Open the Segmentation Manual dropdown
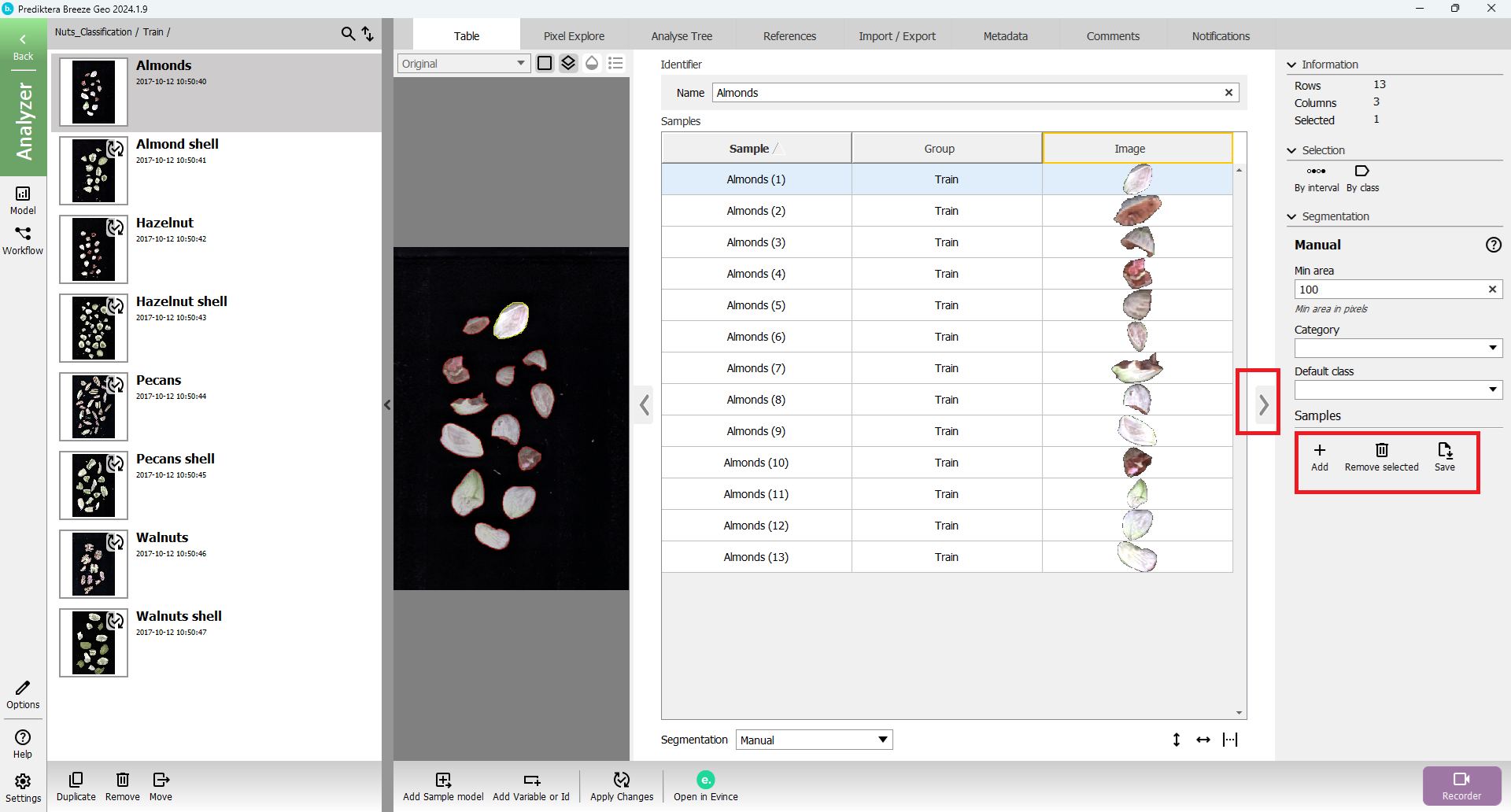 [x=814, y=740]
